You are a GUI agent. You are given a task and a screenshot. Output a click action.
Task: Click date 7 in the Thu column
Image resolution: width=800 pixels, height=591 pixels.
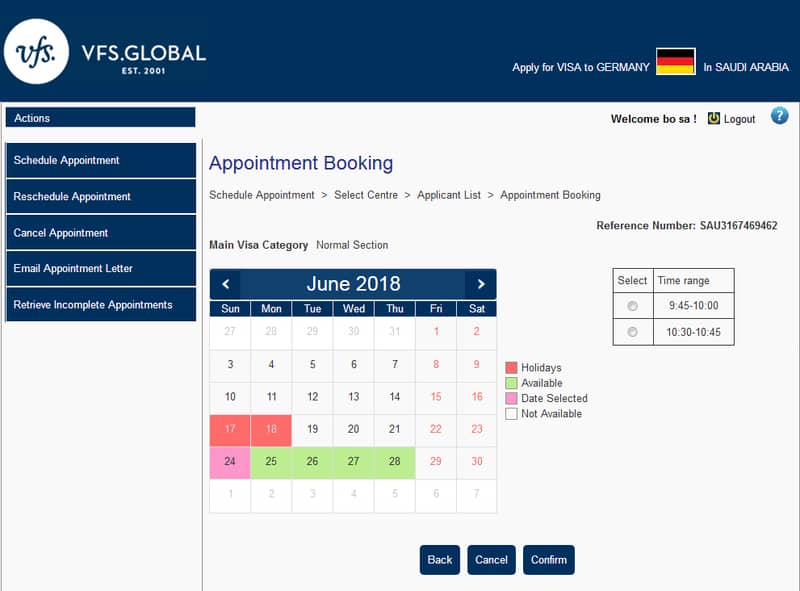395,365
